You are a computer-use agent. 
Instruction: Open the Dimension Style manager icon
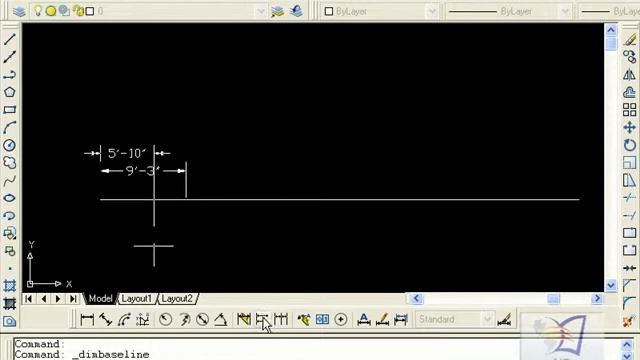click(504, 319)
